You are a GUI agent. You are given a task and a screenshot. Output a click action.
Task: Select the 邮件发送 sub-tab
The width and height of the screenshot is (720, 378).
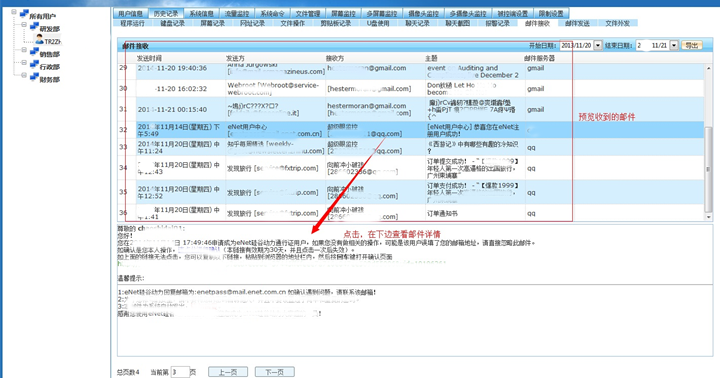pos(577,23)
